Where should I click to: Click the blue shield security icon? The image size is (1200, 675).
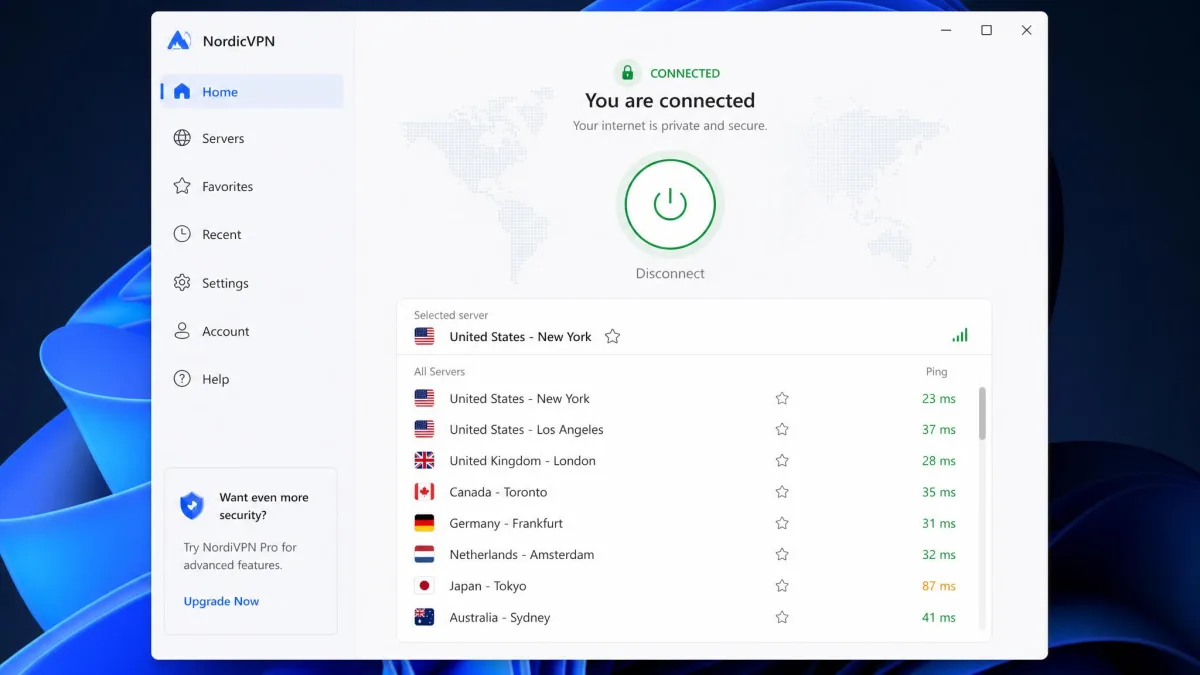(x=192, y=505)
